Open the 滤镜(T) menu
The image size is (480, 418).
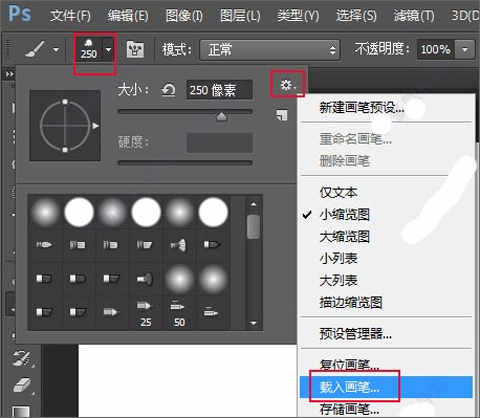pyautogui.click(x=414, y=15)
